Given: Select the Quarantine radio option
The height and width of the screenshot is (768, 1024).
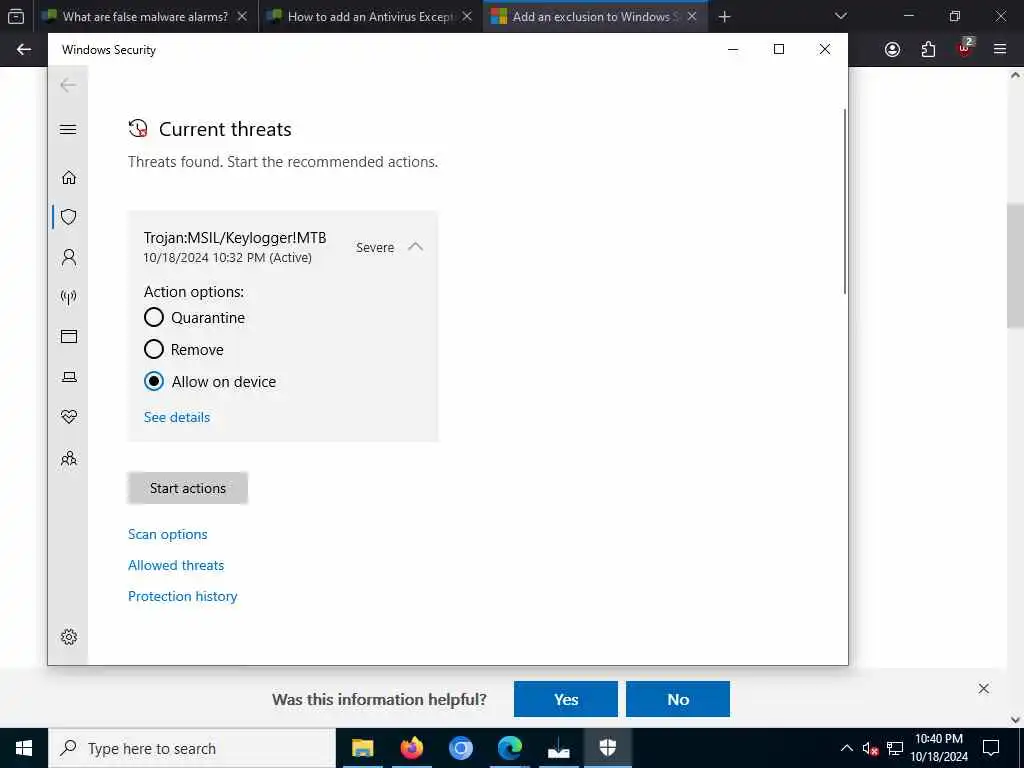Looking at the screenshot, I should coord(153,317).
